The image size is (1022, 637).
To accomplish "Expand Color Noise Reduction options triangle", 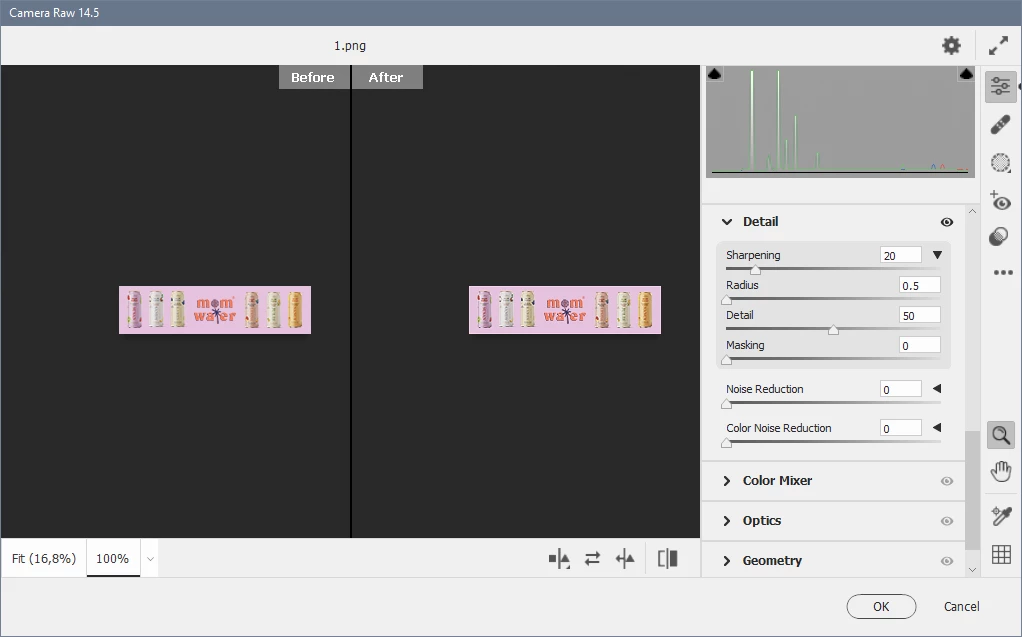I will tap(937, 428).
